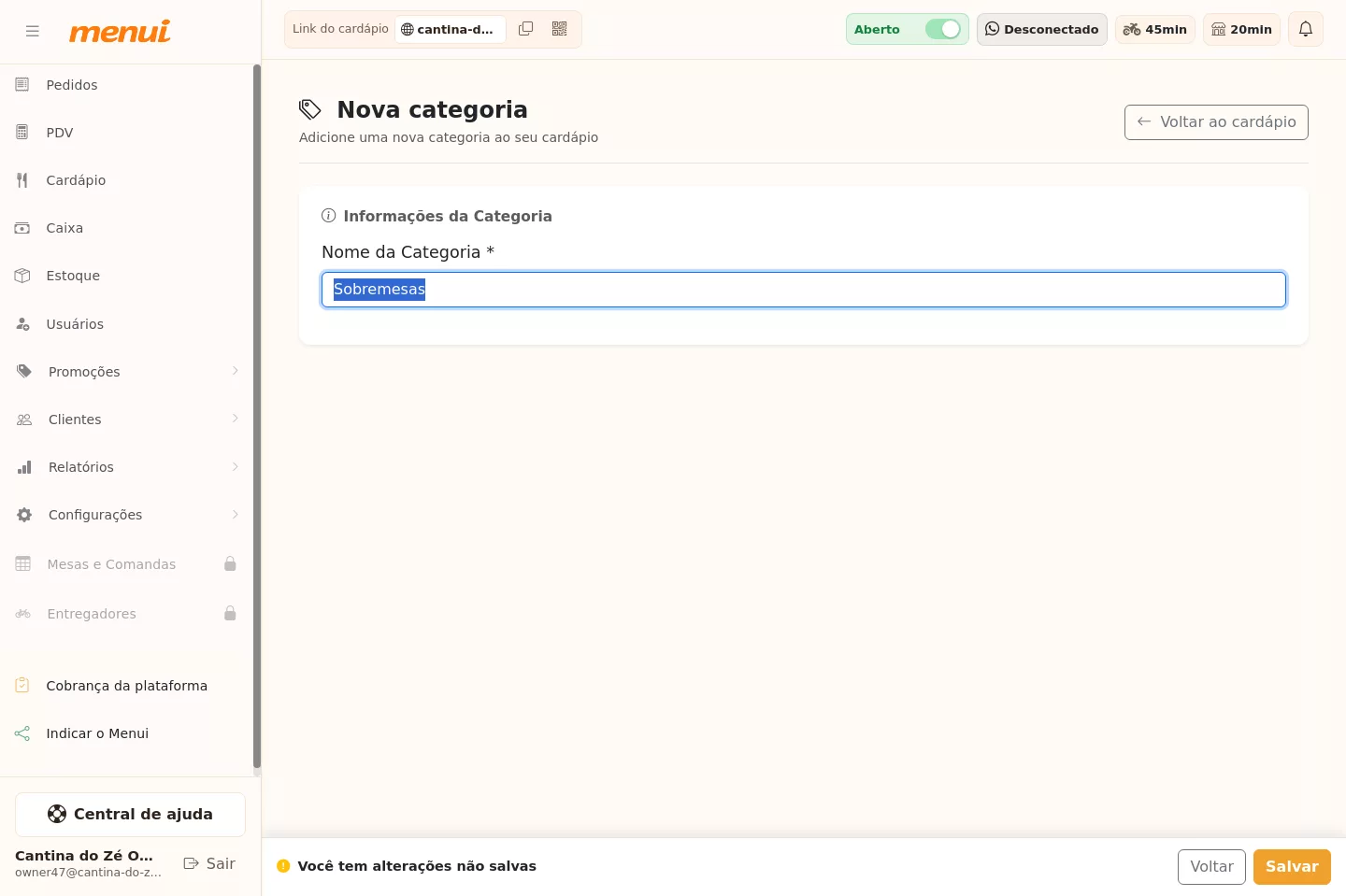Open Central de ajuda
The width and height of the screenshot is (1346, 896).
coord(130,815)
